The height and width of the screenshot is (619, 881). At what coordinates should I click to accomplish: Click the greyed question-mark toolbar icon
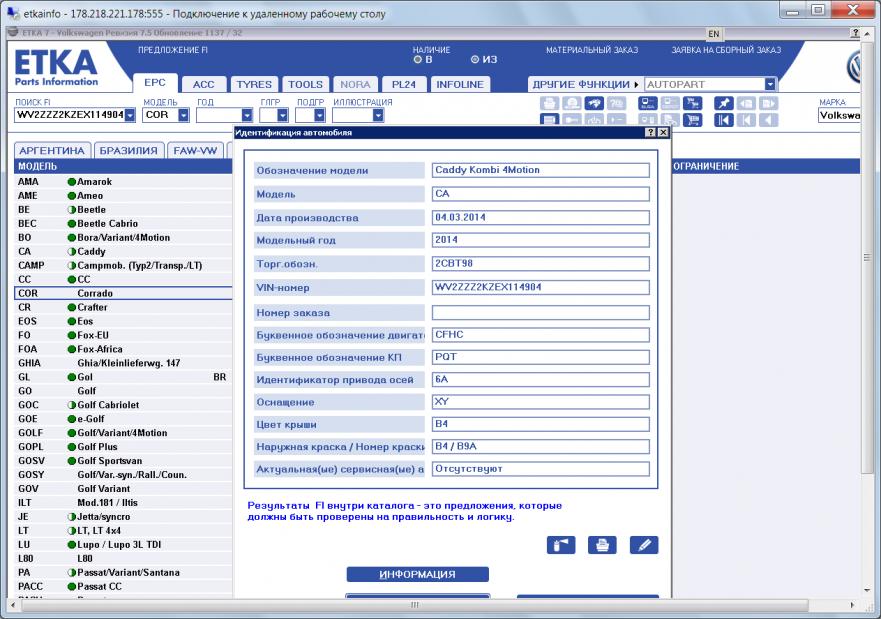tap(616, 103)
